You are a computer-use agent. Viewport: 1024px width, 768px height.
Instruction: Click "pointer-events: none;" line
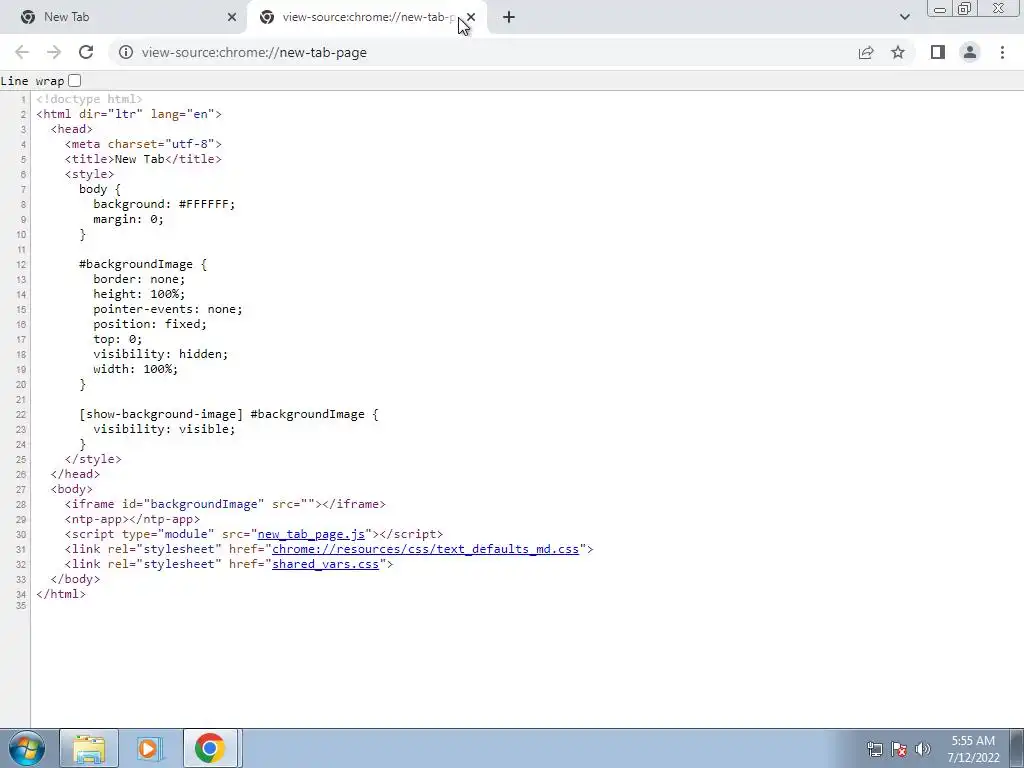pyautogui.click(x=167, y=310)
